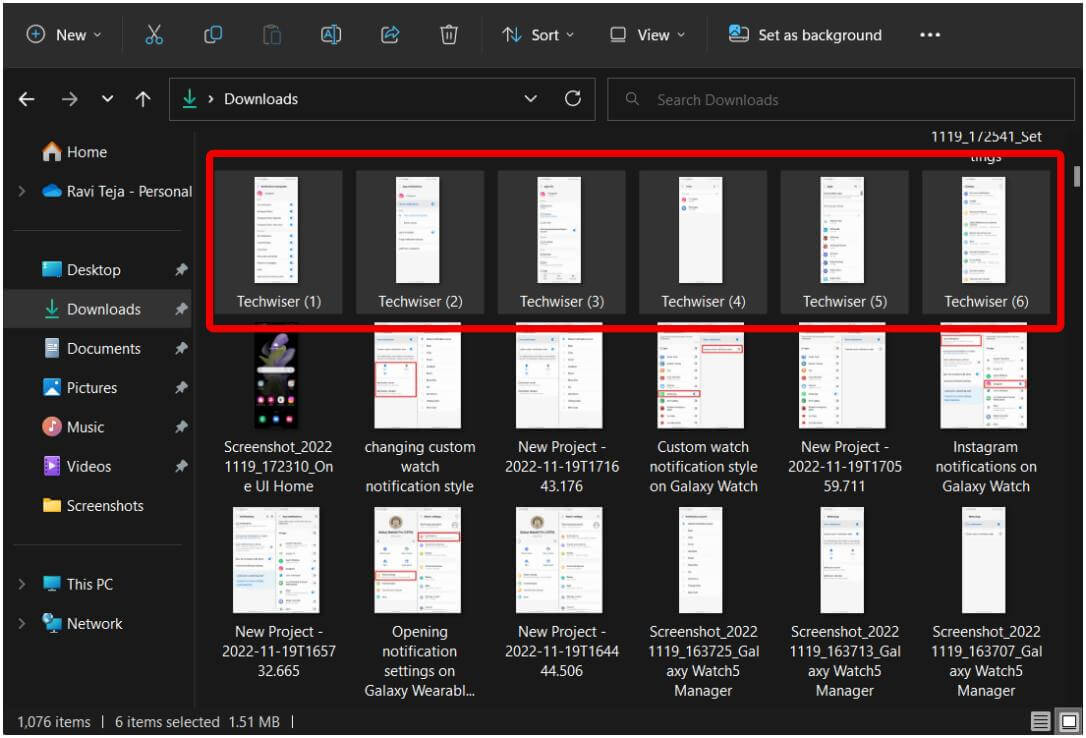
Task: Click the Copy icon in toolbar
Action: (213, 35)
